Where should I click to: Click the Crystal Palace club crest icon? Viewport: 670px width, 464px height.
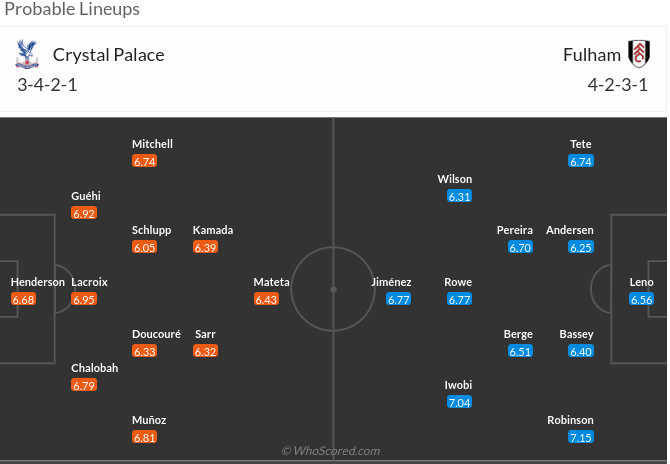pyautogui.click(x=26, y=54)
